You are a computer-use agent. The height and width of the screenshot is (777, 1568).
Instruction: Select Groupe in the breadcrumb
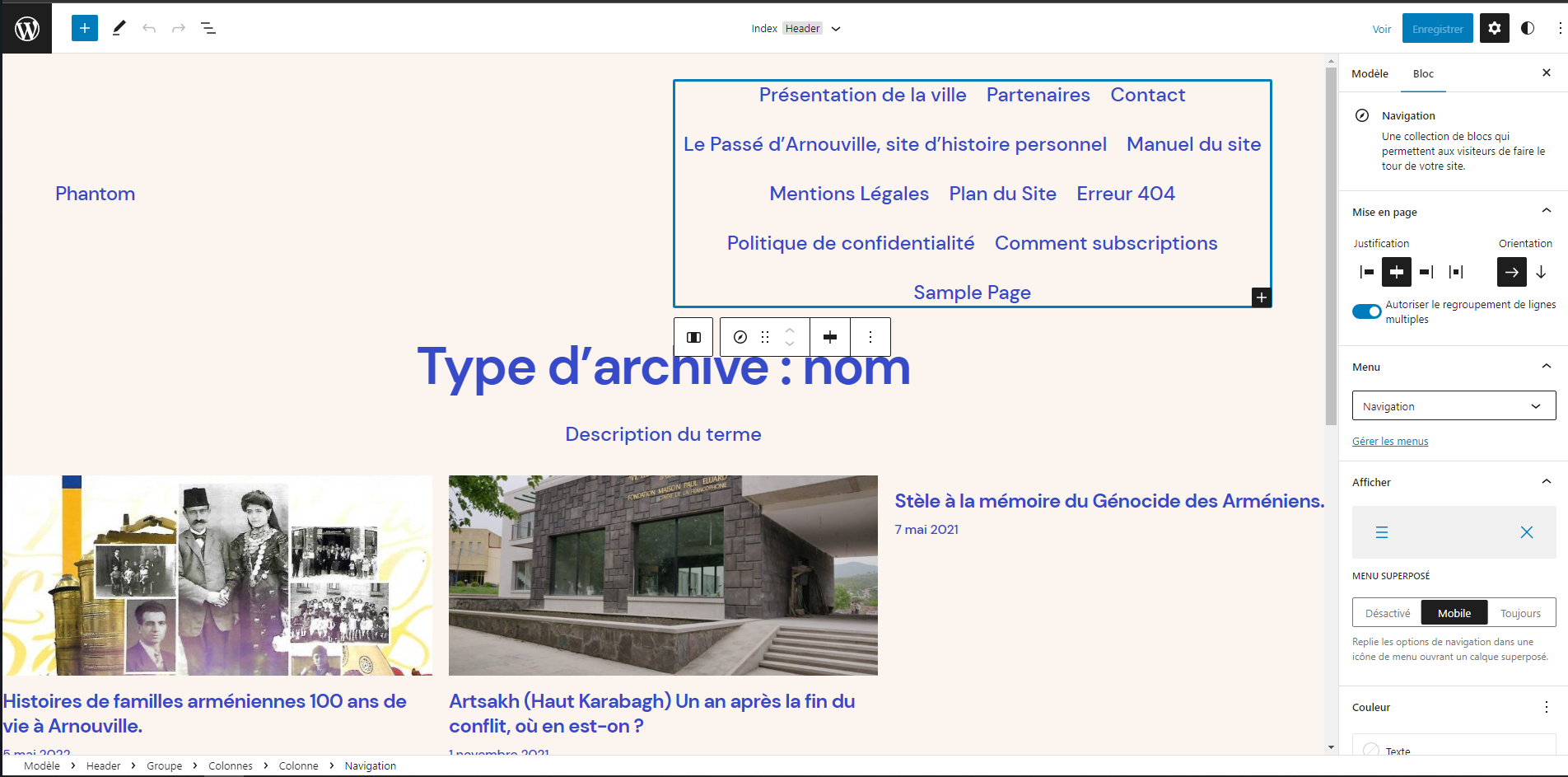(164, 765)
